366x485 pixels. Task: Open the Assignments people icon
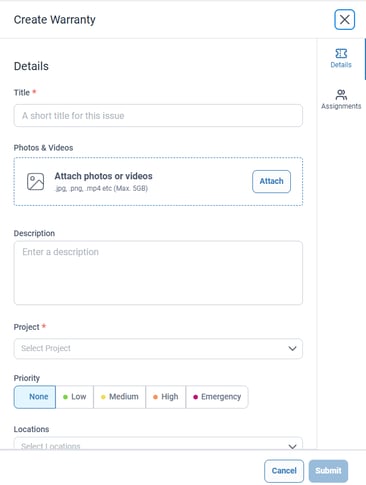[x=341, y=95]
